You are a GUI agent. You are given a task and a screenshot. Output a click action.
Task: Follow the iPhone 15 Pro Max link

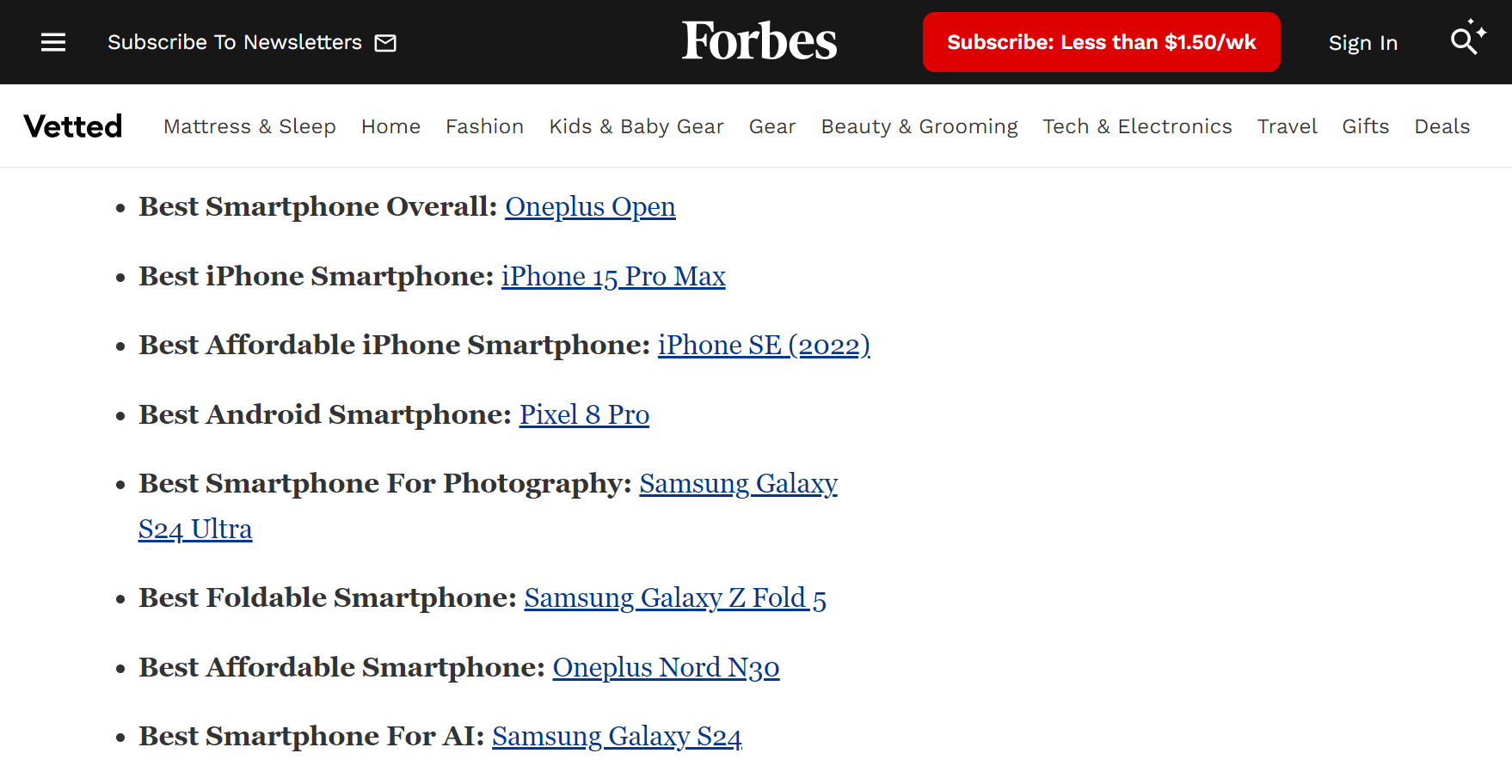613,277
